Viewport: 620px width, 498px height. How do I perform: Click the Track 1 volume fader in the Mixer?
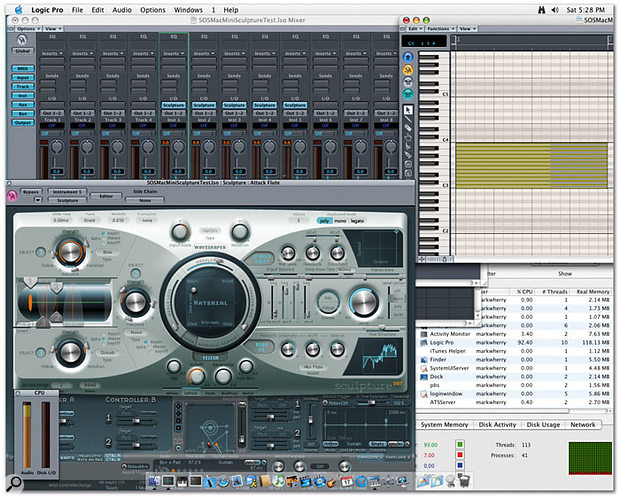(x=53, y=161)
